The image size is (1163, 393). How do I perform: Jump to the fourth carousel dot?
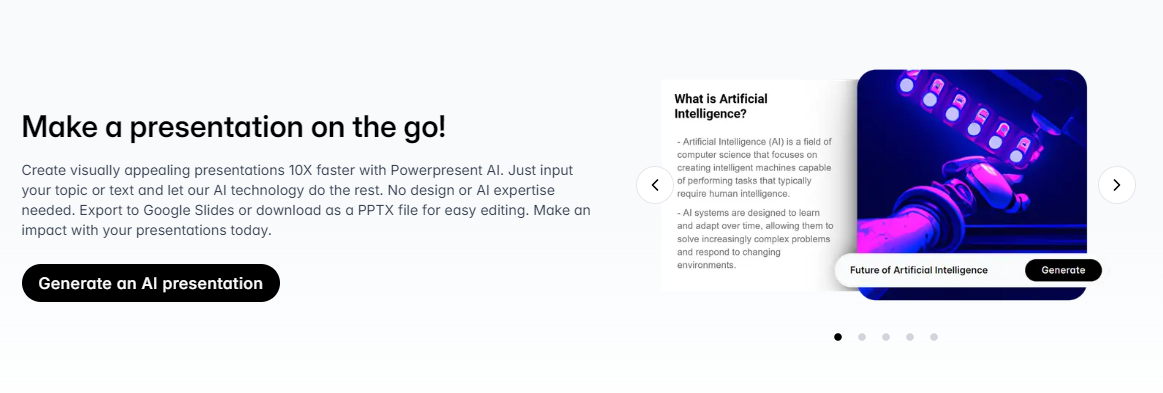coord(910,337)
